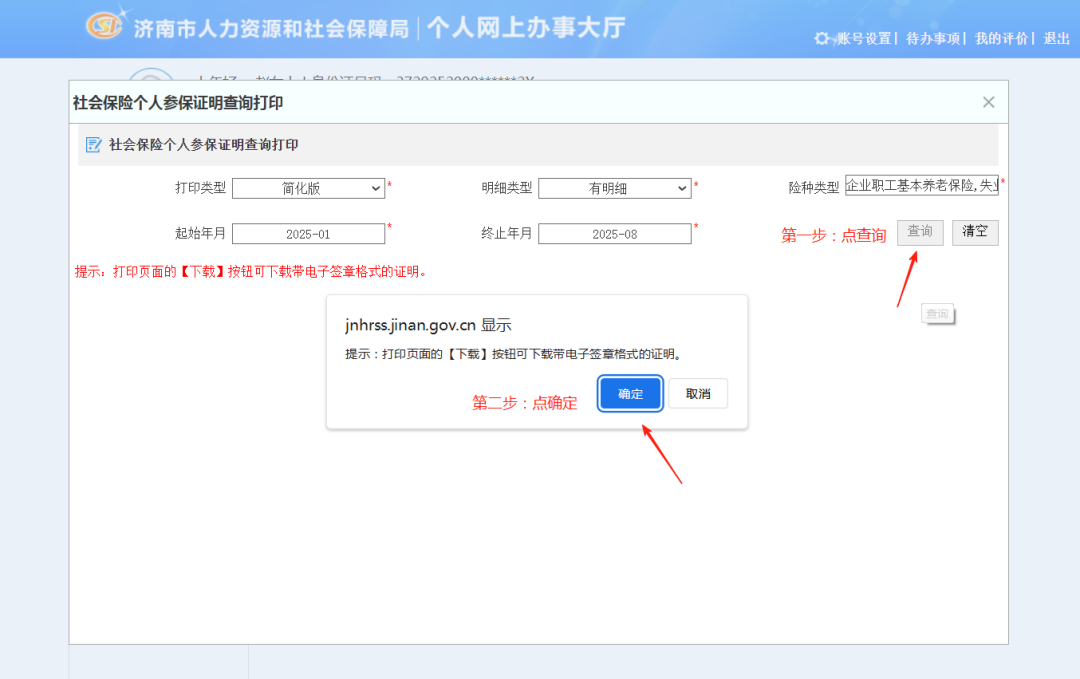Open 我的评价 in the header

[x=1001, y=39]
